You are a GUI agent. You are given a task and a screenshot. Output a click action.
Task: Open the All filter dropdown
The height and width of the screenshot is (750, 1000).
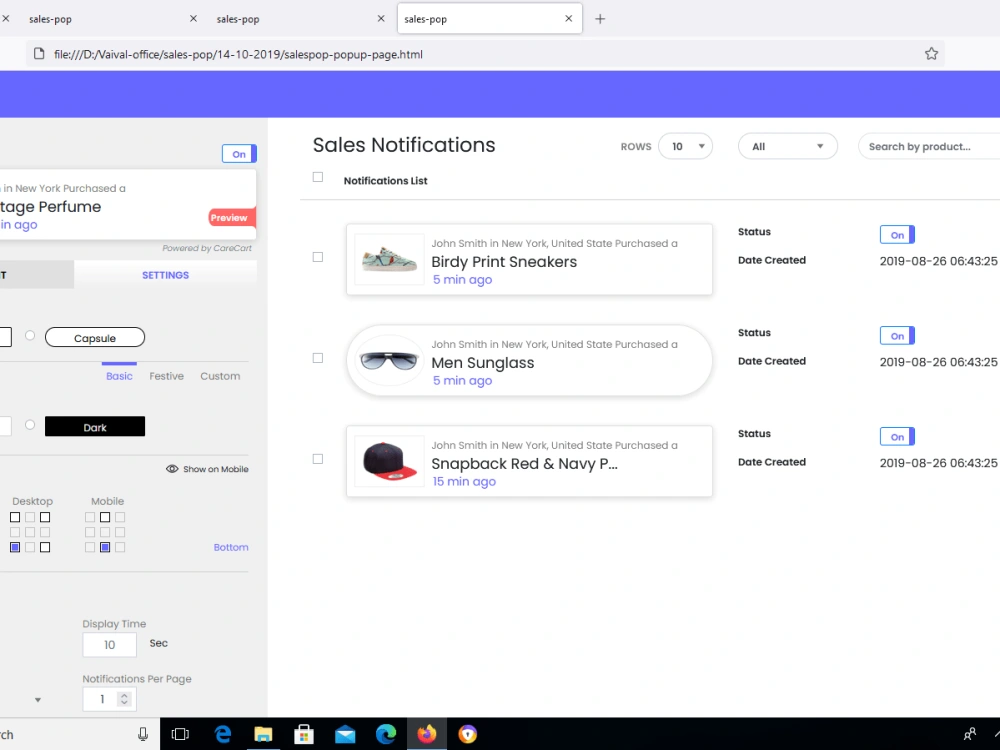coord(788,146)
